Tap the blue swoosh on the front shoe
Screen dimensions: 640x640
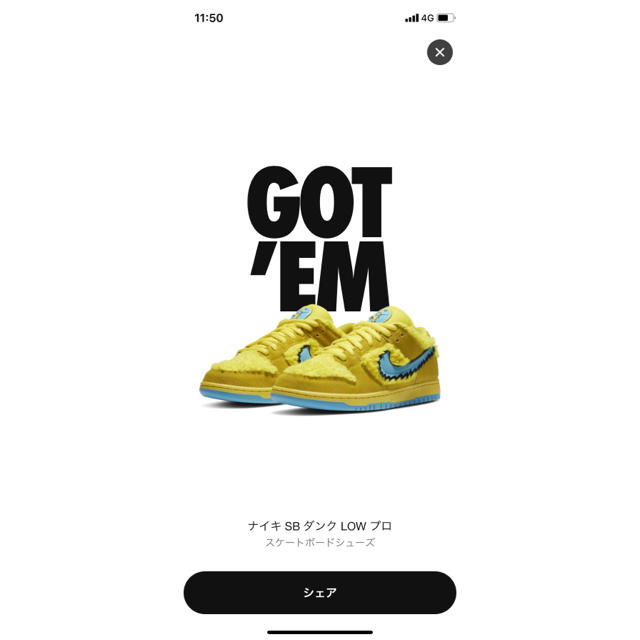[x=404, y=363]
